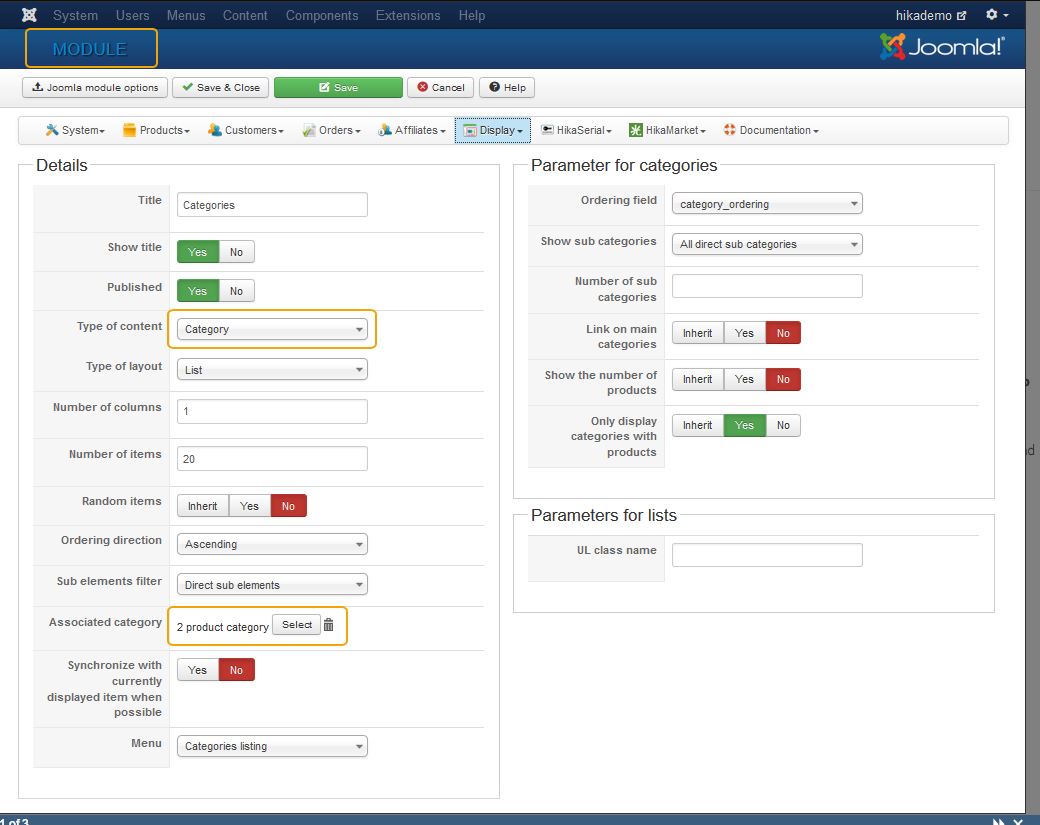The height and width of the screenshot is (825, 1040).
Task: Open the settings gear menu
Action: tap(996, 15)
